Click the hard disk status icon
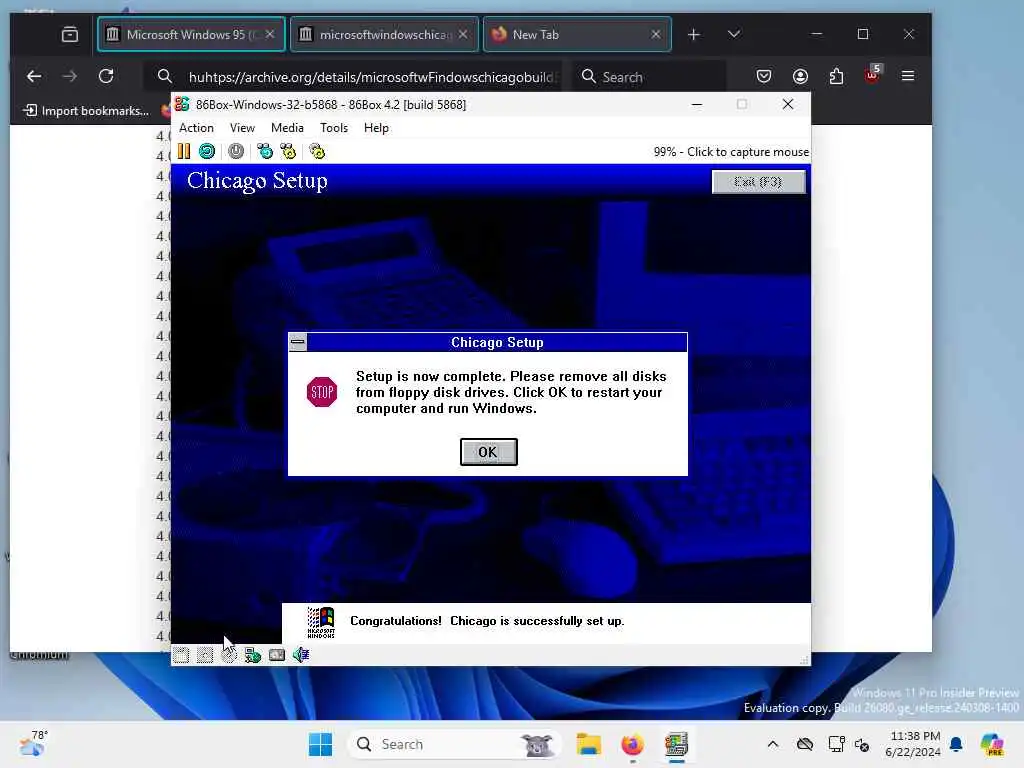The image size is (1024, 768). click(x=277, y=655)
